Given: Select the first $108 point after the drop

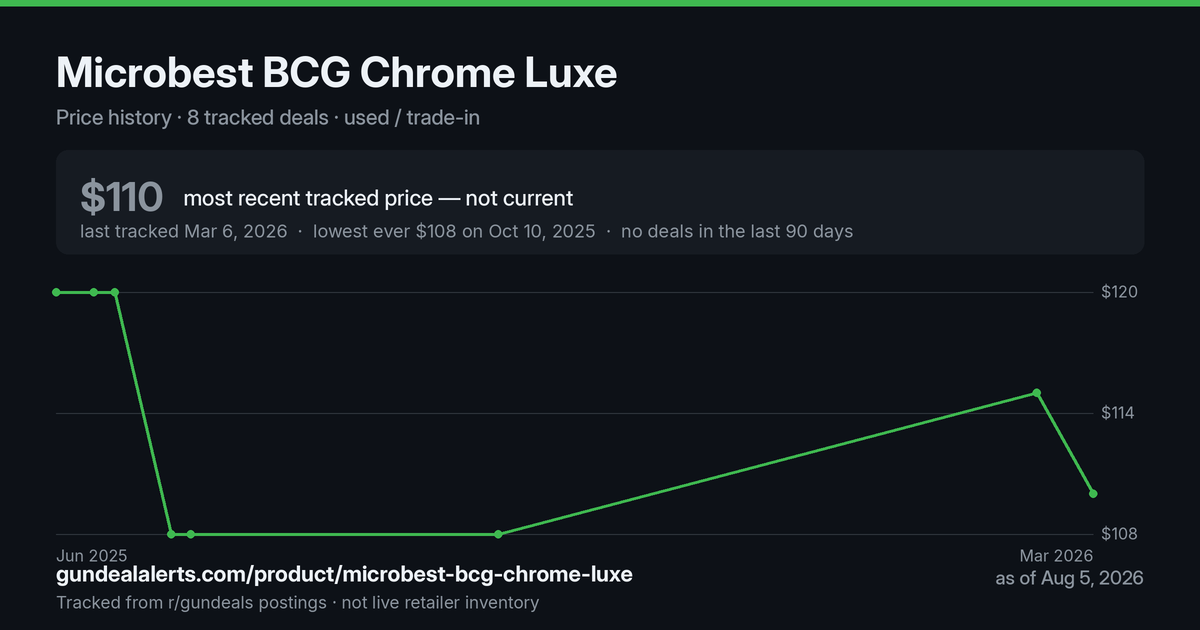Looking at the screenshot, I should pos(172,534).
